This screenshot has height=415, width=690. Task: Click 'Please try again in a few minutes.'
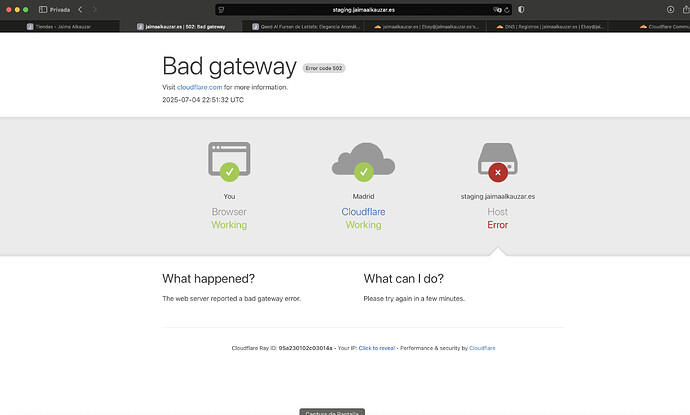click(414, 298)
